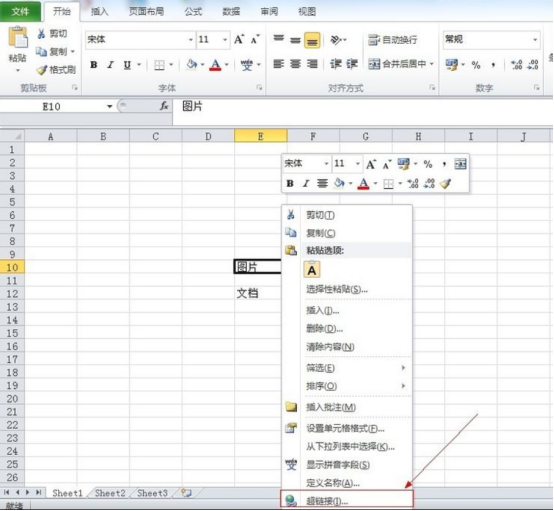Click Merge and Center (合并后居中) button
This screenshot has width=554, height=511.
(397, 64)
